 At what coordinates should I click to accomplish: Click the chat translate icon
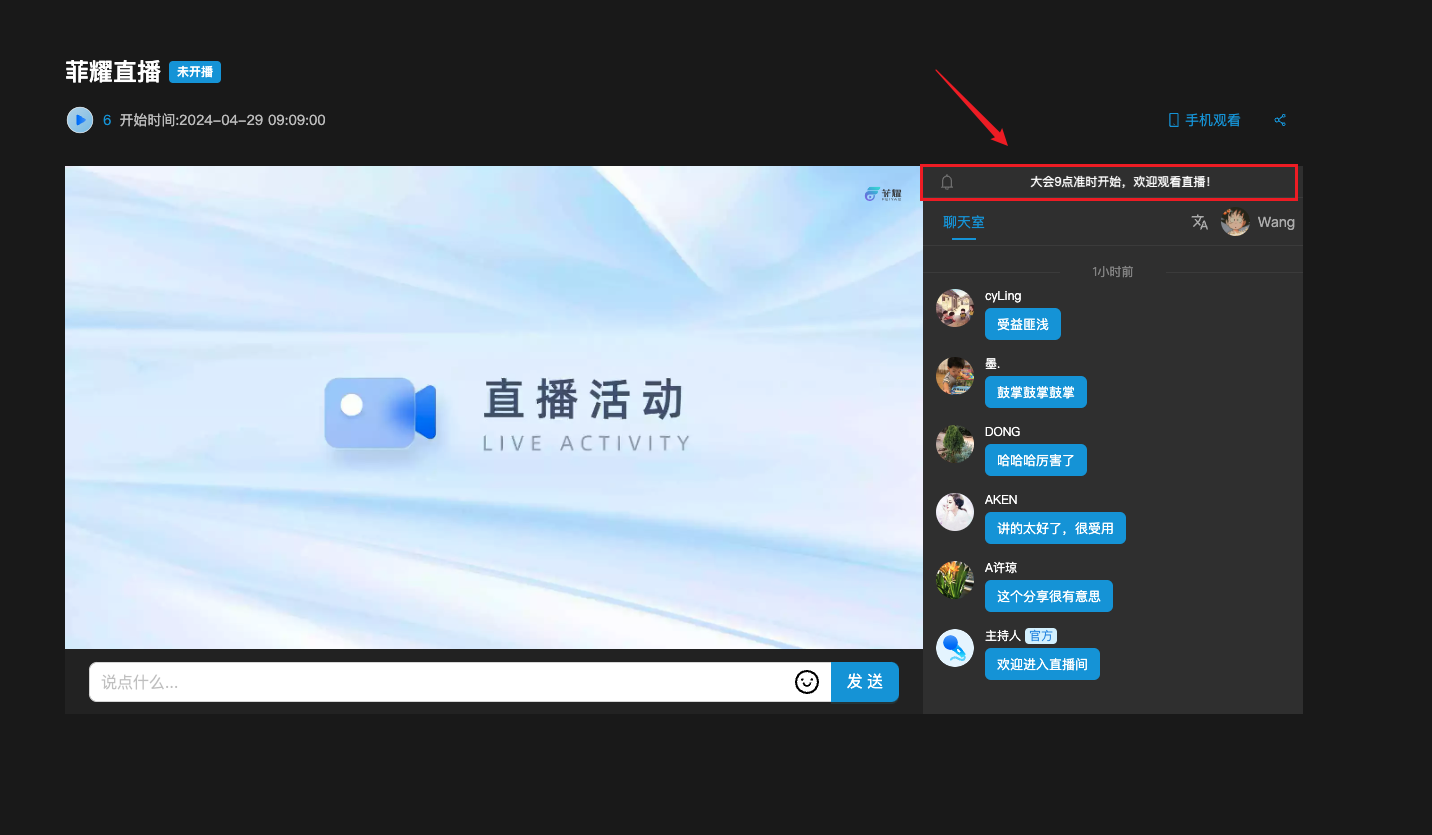pos(1200,222)
